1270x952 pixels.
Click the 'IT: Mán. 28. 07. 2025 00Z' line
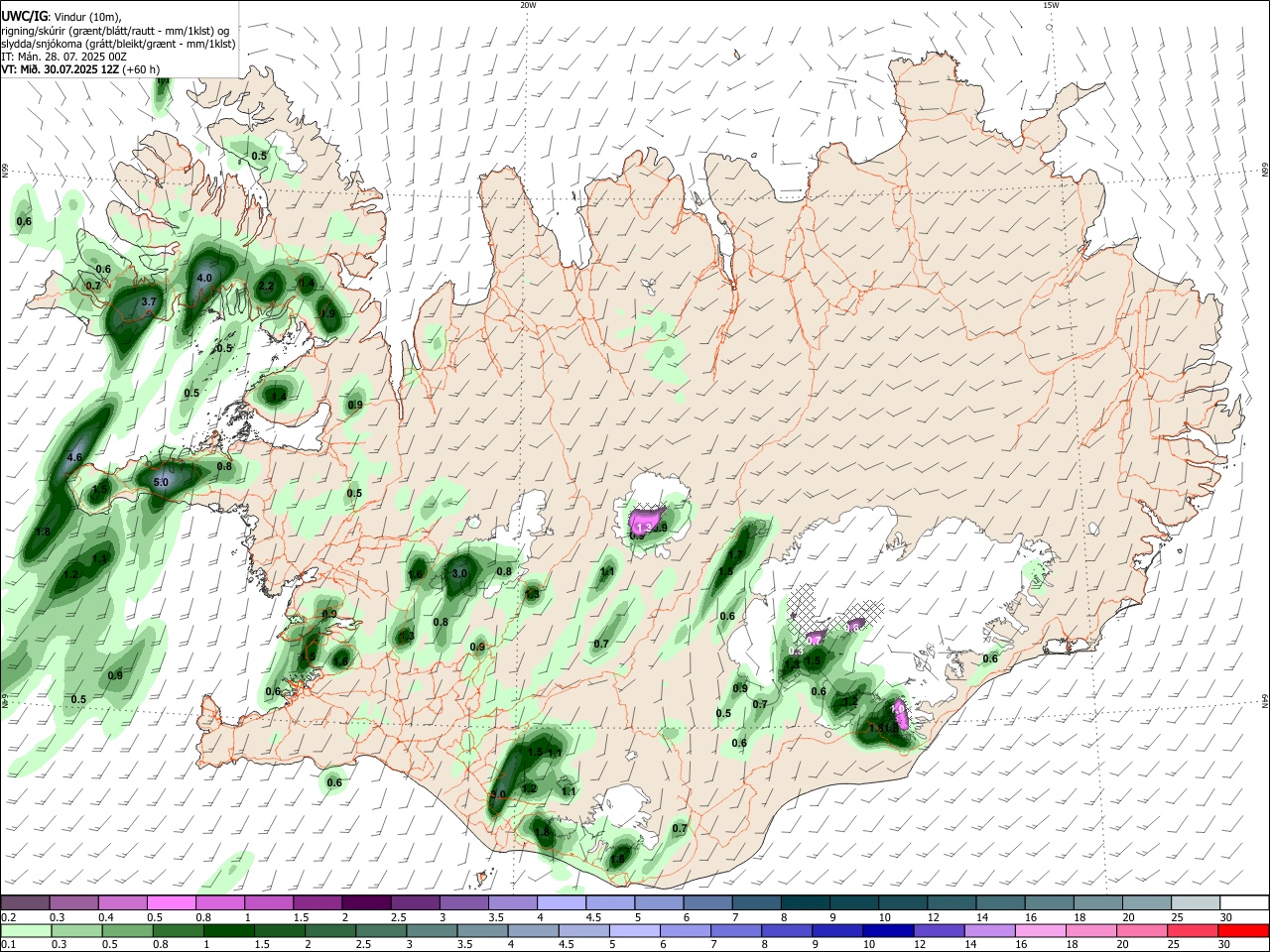tap(63, 57)
